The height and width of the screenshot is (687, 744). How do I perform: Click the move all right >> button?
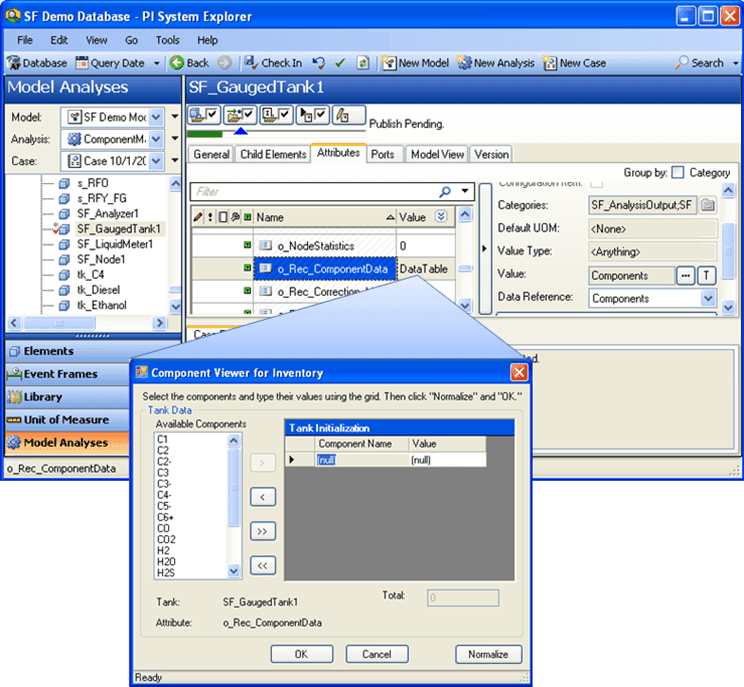pos(263,531)
